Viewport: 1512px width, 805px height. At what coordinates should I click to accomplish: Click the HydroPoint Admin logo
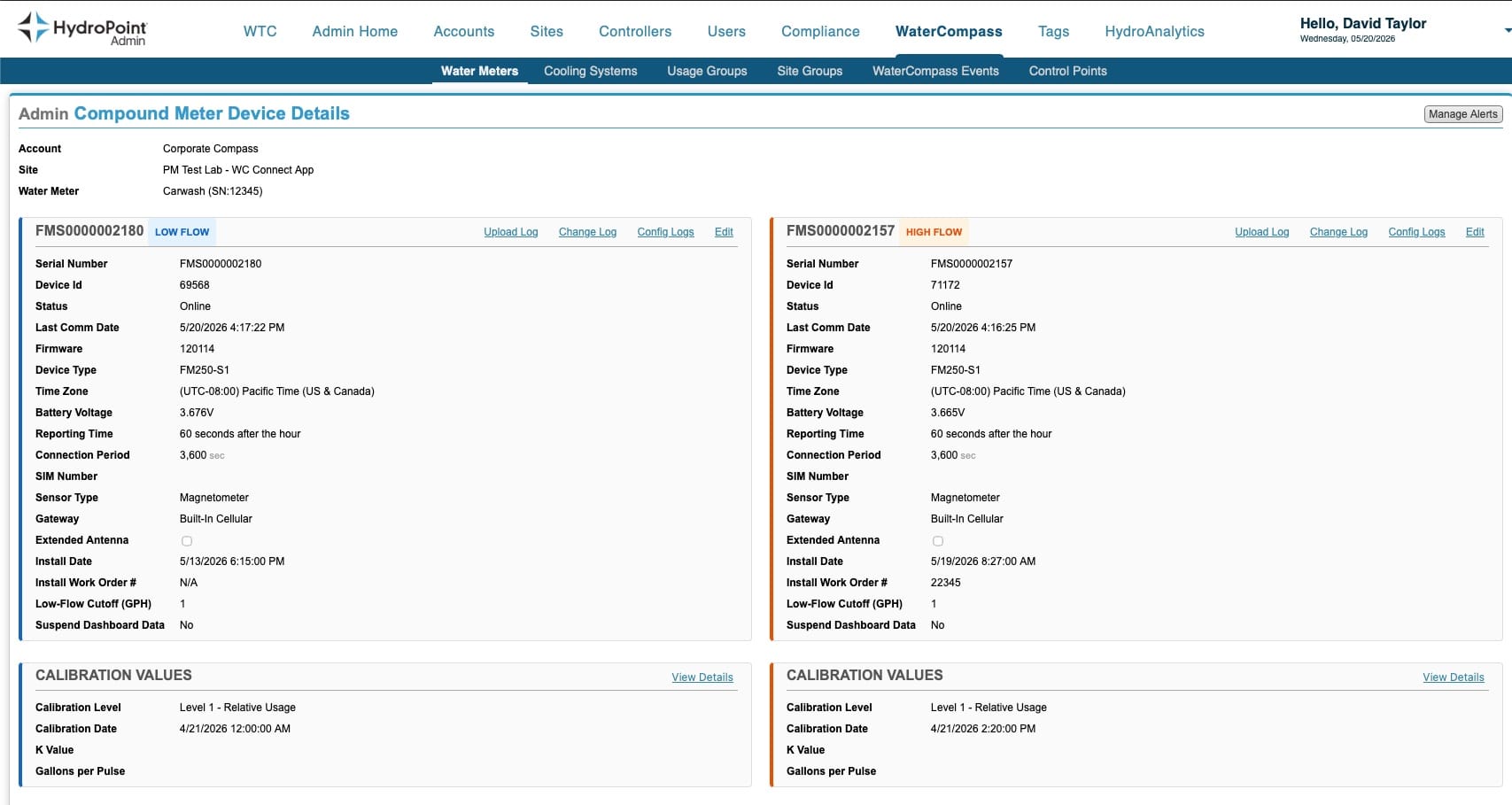pyautogui.click(x=81, y=28)
